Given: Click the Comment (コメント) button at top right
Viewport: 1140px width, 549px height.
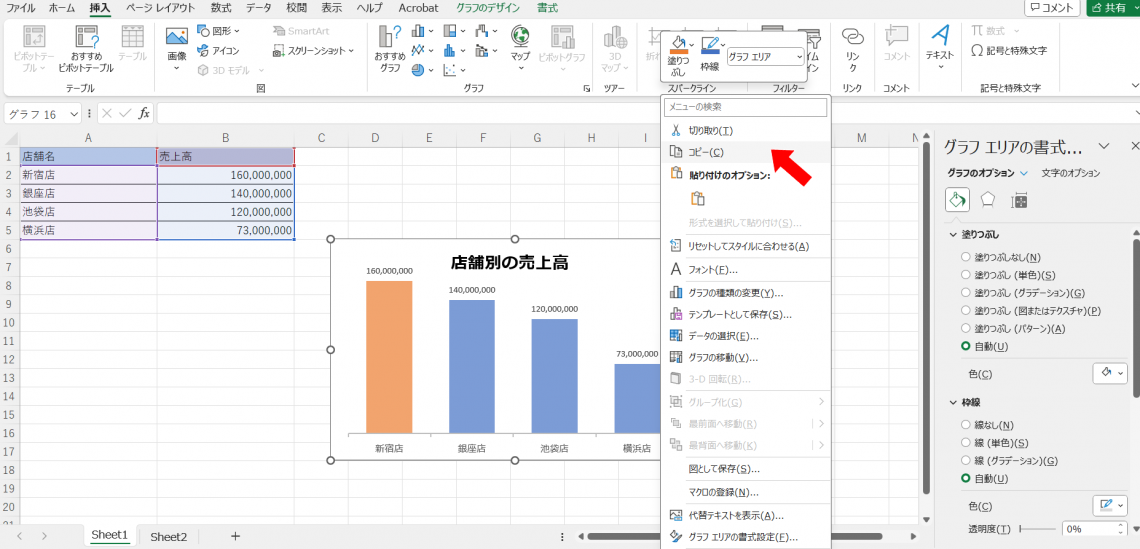Looking at the screenshot, I should [x=1052, y=8].
